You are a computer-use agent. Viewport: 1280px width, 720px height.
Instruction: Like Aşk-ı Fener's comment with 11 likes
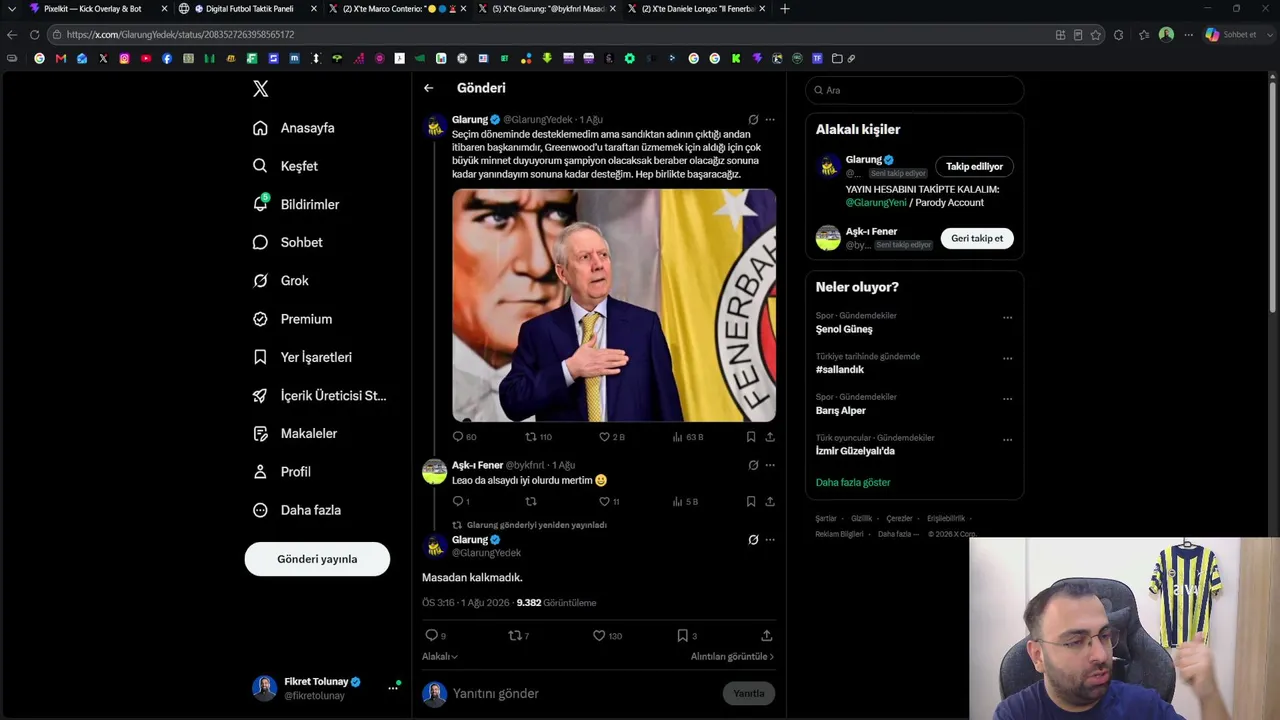click(609, 502)
